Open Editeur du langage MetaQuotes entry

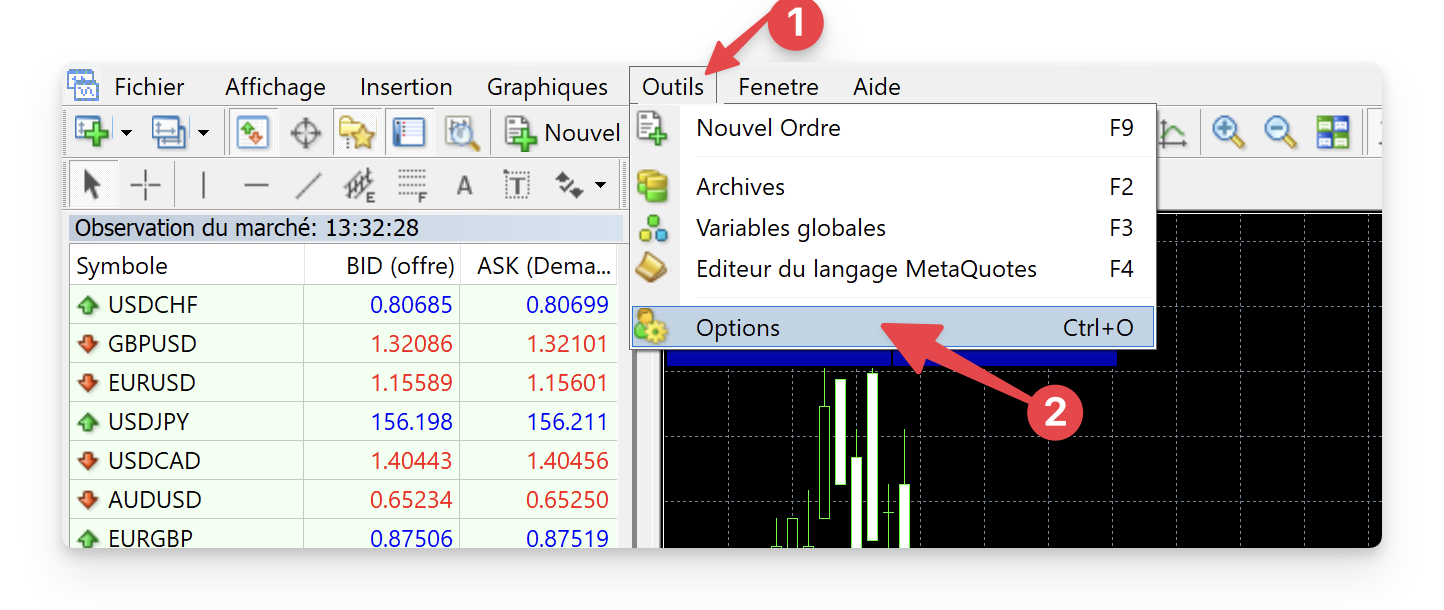[893, 269]
